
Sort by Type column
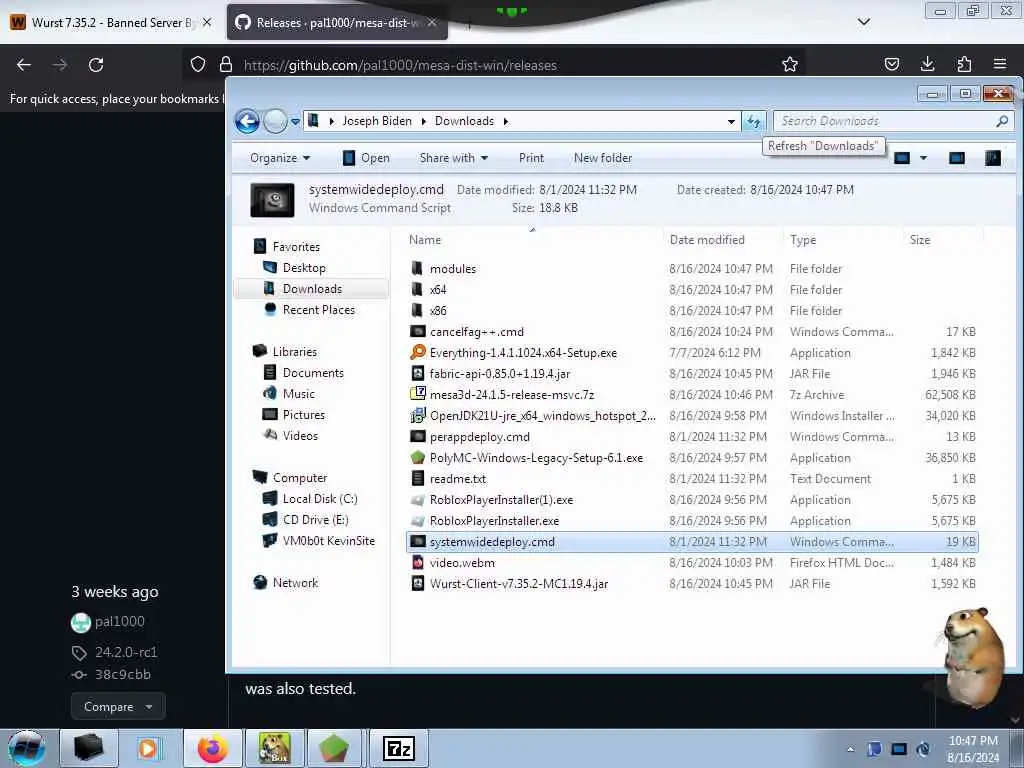tap(843, 240)
